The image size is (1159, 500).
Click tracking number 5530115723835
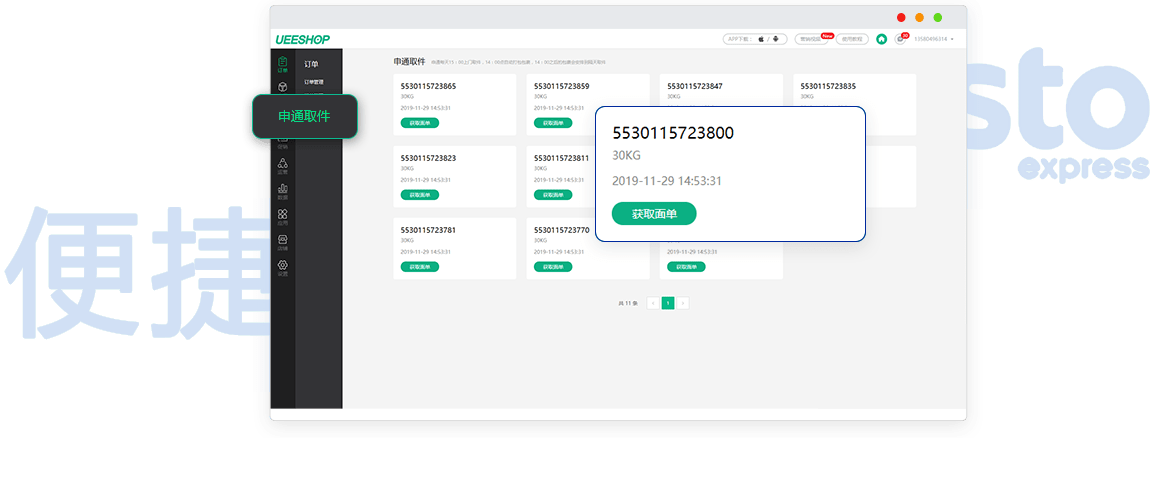click(828, 87)
